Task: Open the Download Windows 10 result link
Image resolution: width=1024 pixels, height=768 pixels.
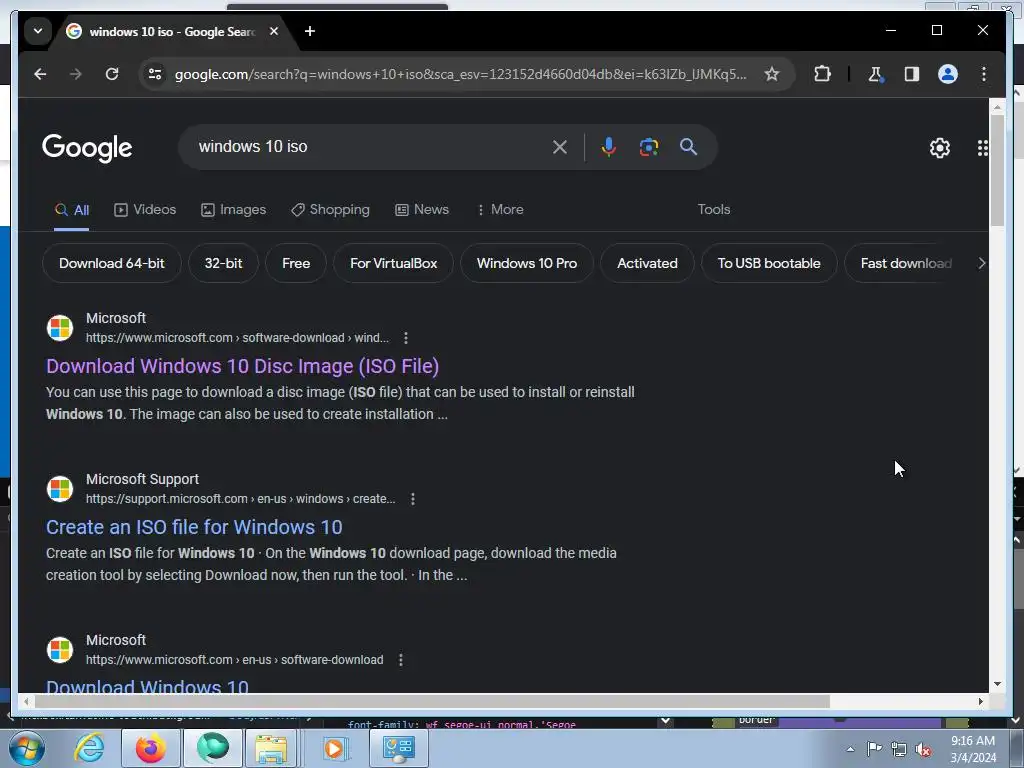Action: click(147, 686)
